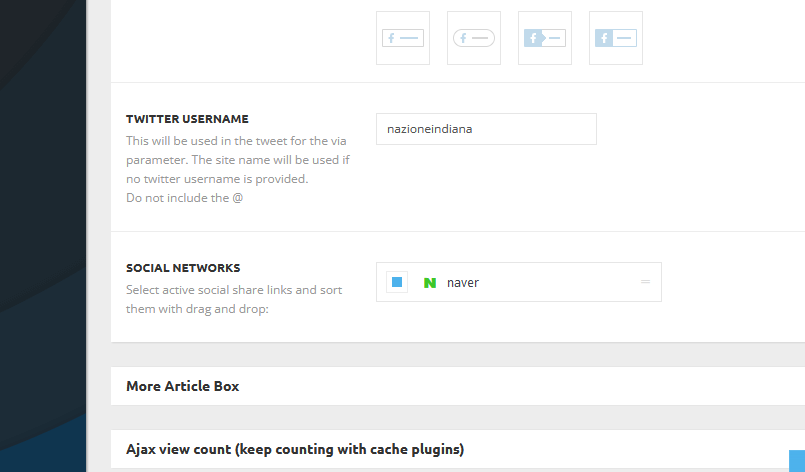Choose the rounded pill share button style
This screenshot has height=472, width=805.
(x=474, y=38)
